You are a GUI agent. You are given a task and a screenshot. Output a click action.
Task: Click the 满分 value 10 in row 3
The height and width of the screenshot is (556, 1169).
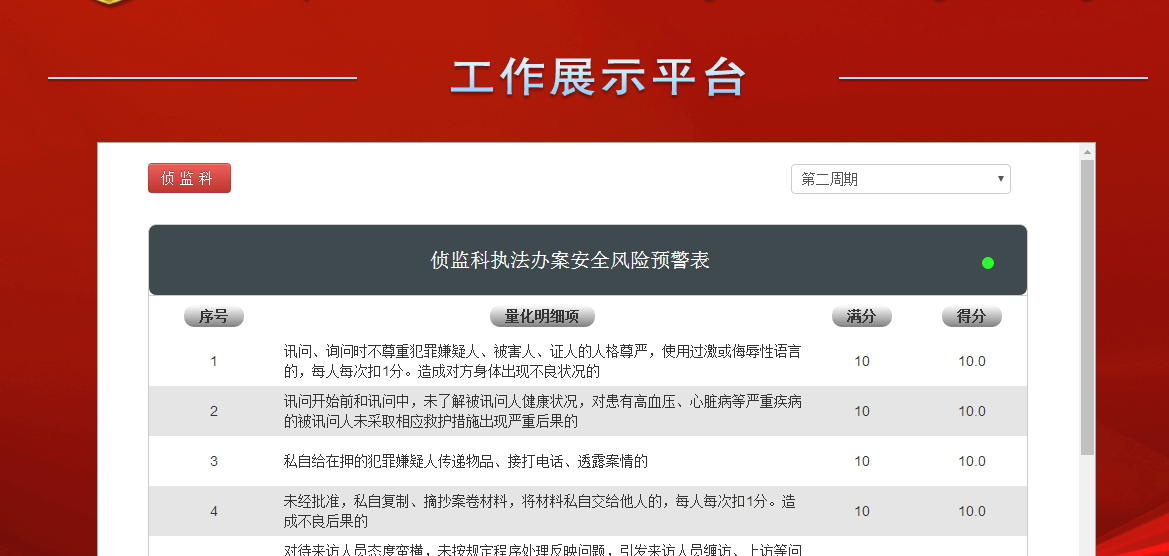pyautogui.click(x=862, y=461)
